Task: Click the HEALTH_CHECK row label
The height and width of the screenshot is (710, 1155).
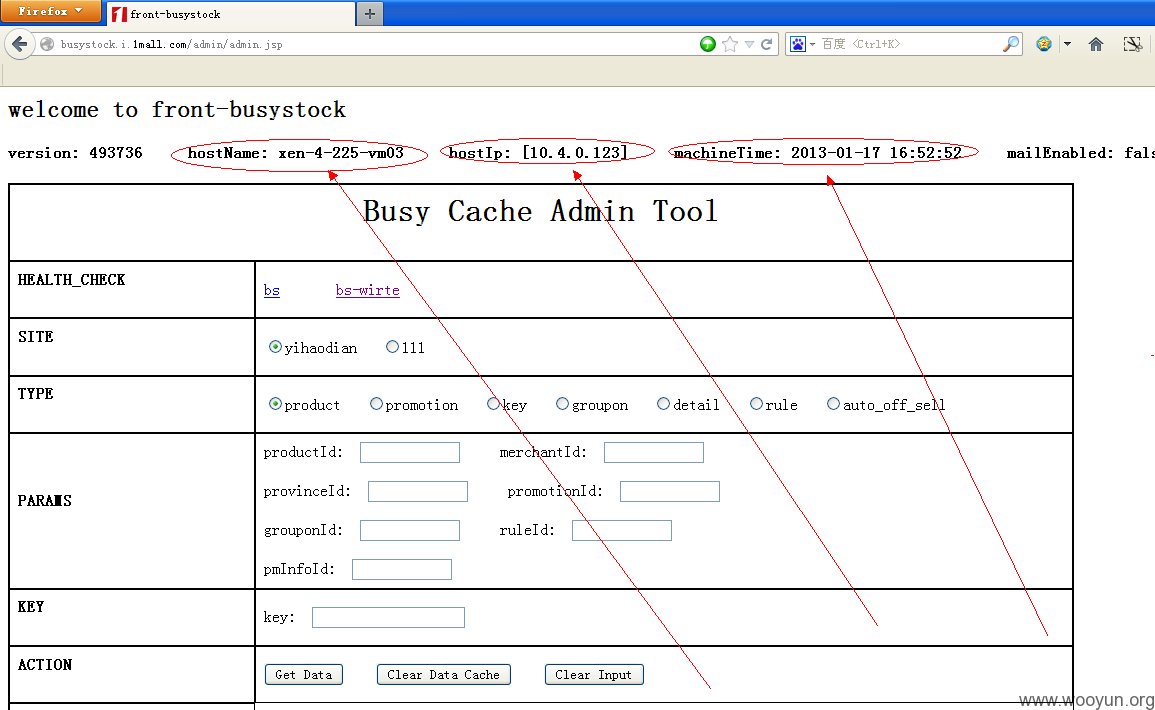Action: click(71, 280)
